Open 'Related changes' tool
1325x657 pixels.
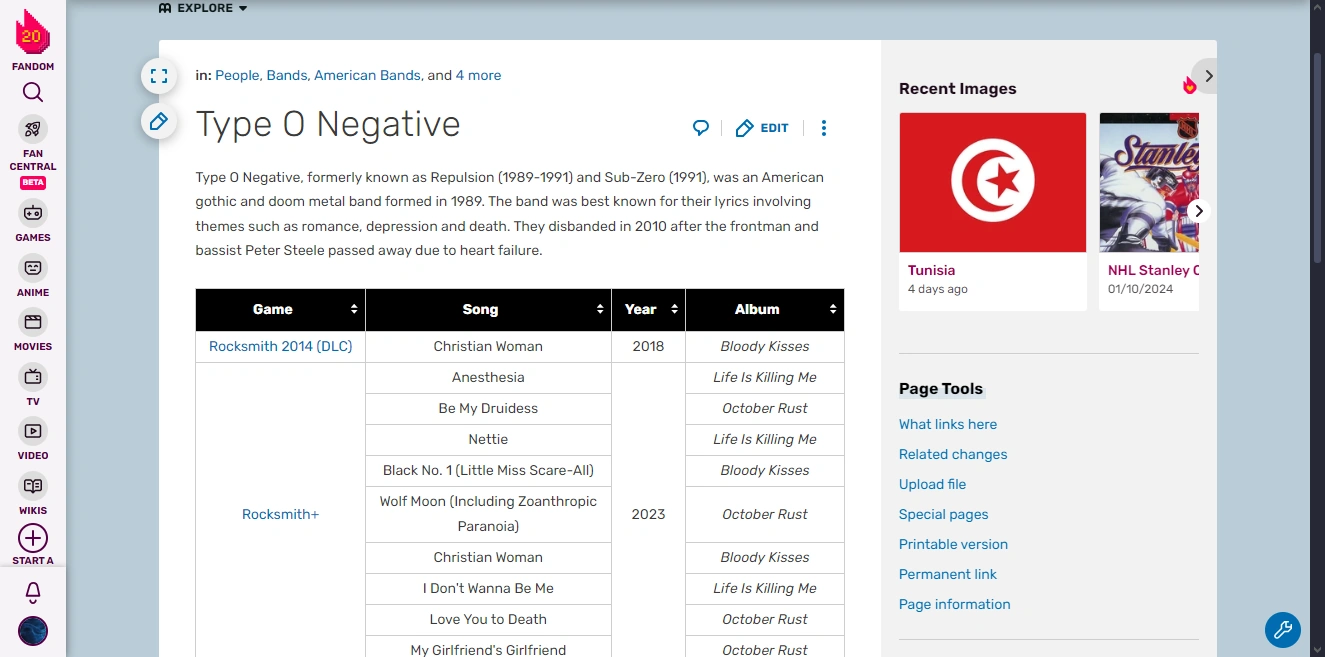953,454
